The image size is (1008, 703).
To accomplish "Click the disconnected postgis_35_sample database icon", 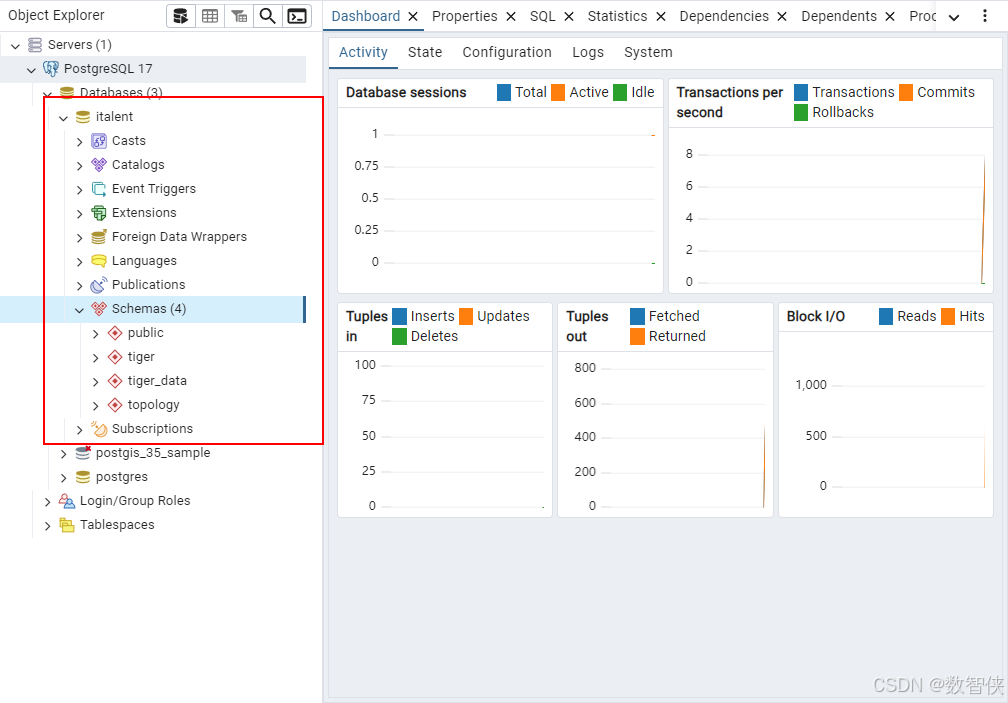I will tap(83, 453).
